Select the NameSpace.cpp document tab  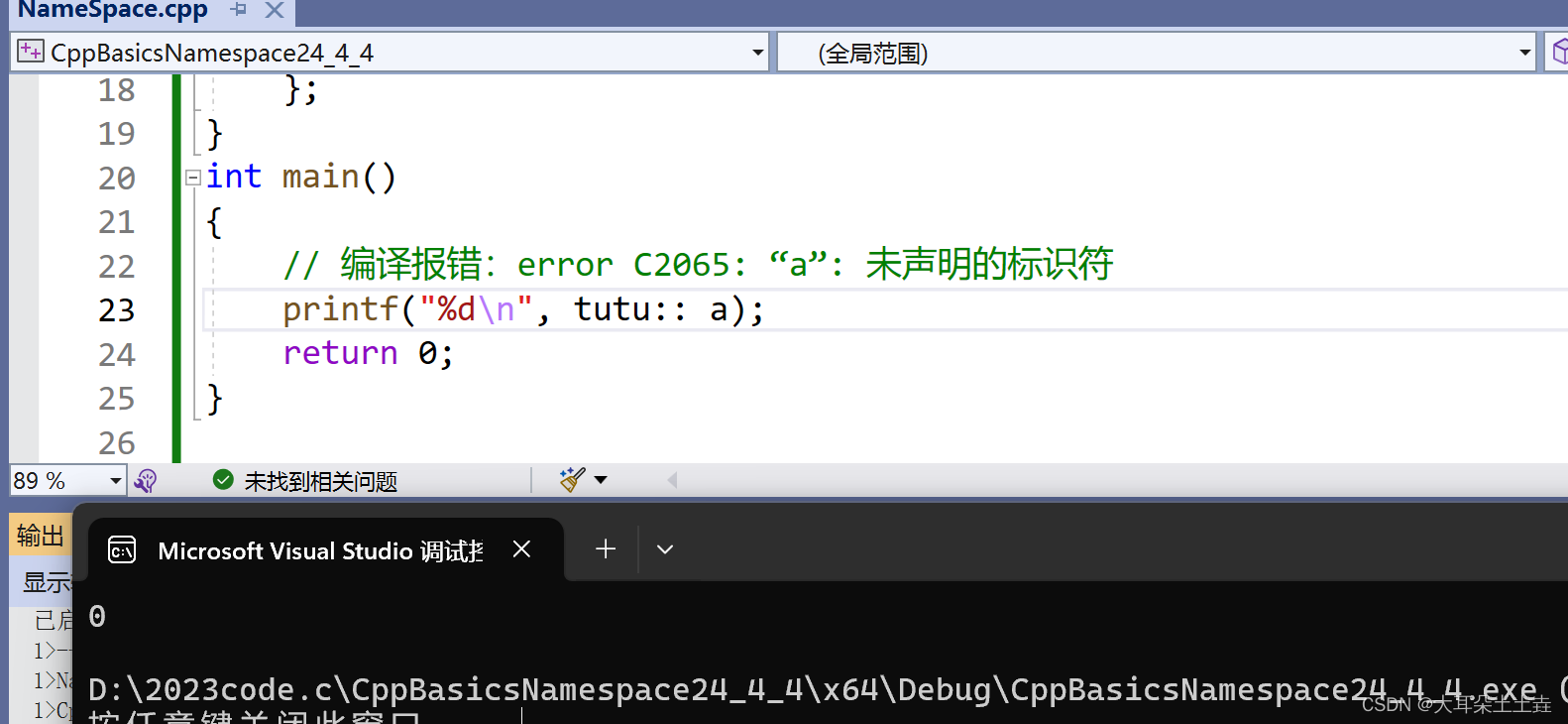(113, 10)
